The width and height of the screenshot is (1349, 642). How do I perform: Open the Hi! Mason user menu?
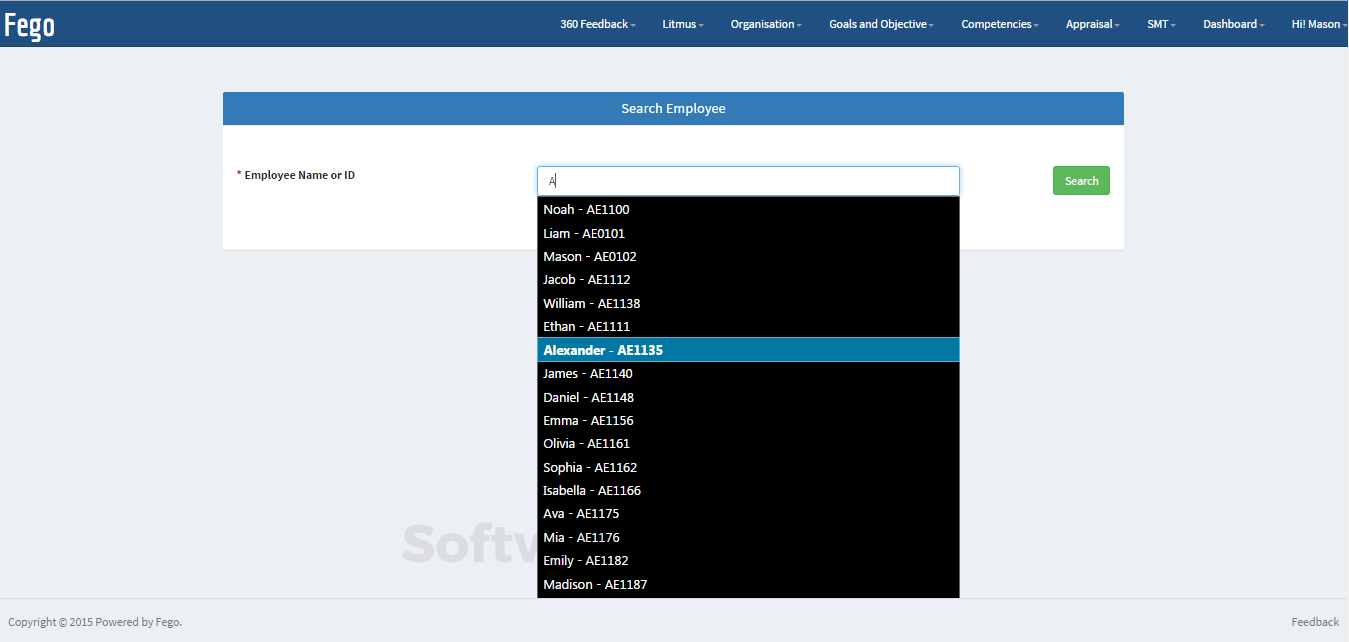coord(1318,24)
